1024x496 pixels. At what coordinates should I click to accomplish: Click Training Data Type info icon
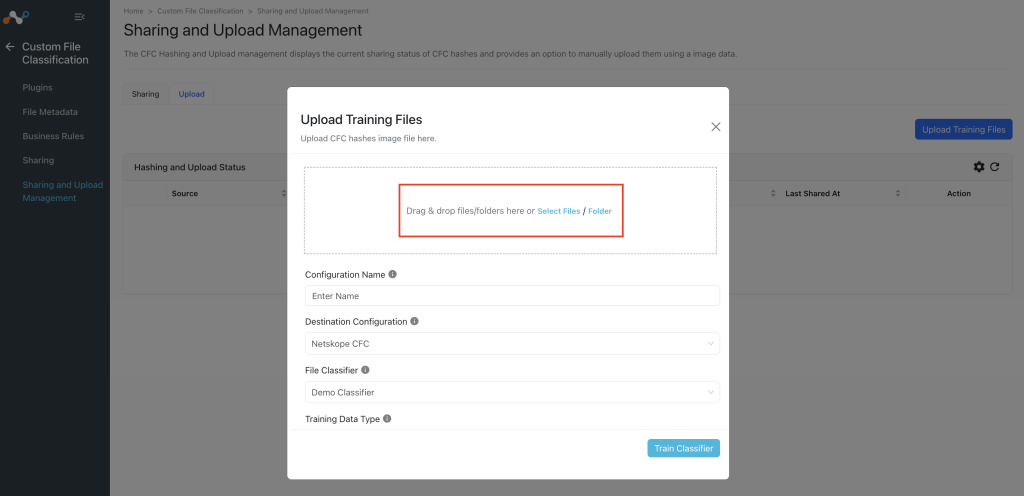coord(387,418)
